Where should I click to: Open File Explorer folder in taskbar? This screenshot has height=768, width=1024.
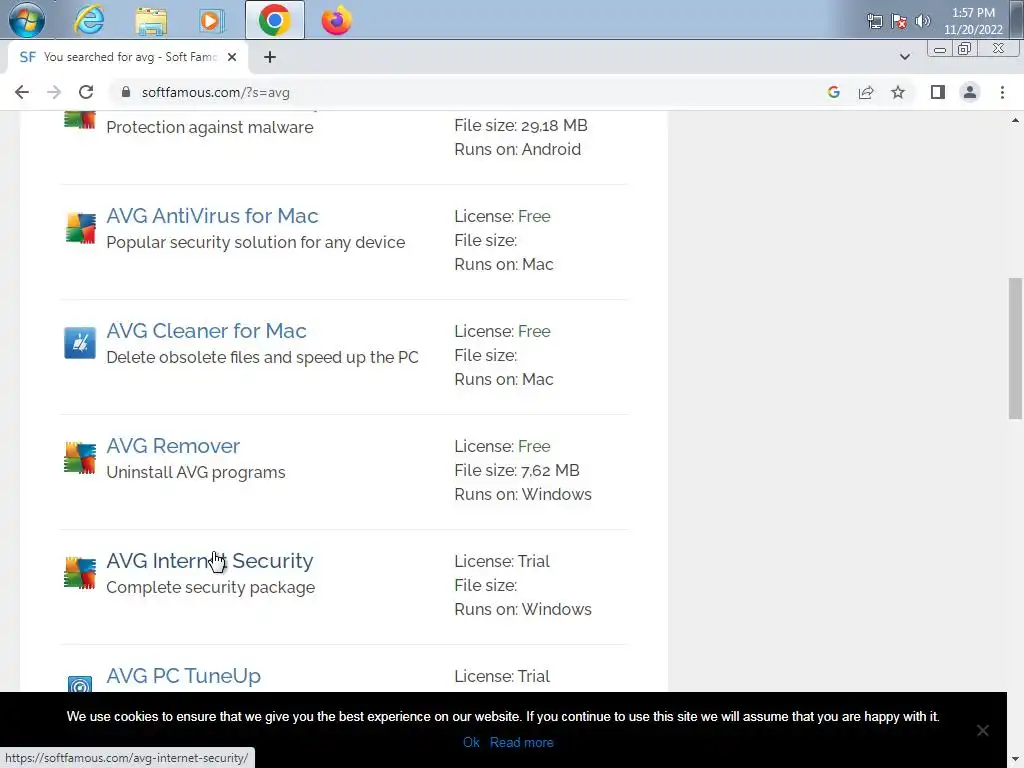click(151, 20)
